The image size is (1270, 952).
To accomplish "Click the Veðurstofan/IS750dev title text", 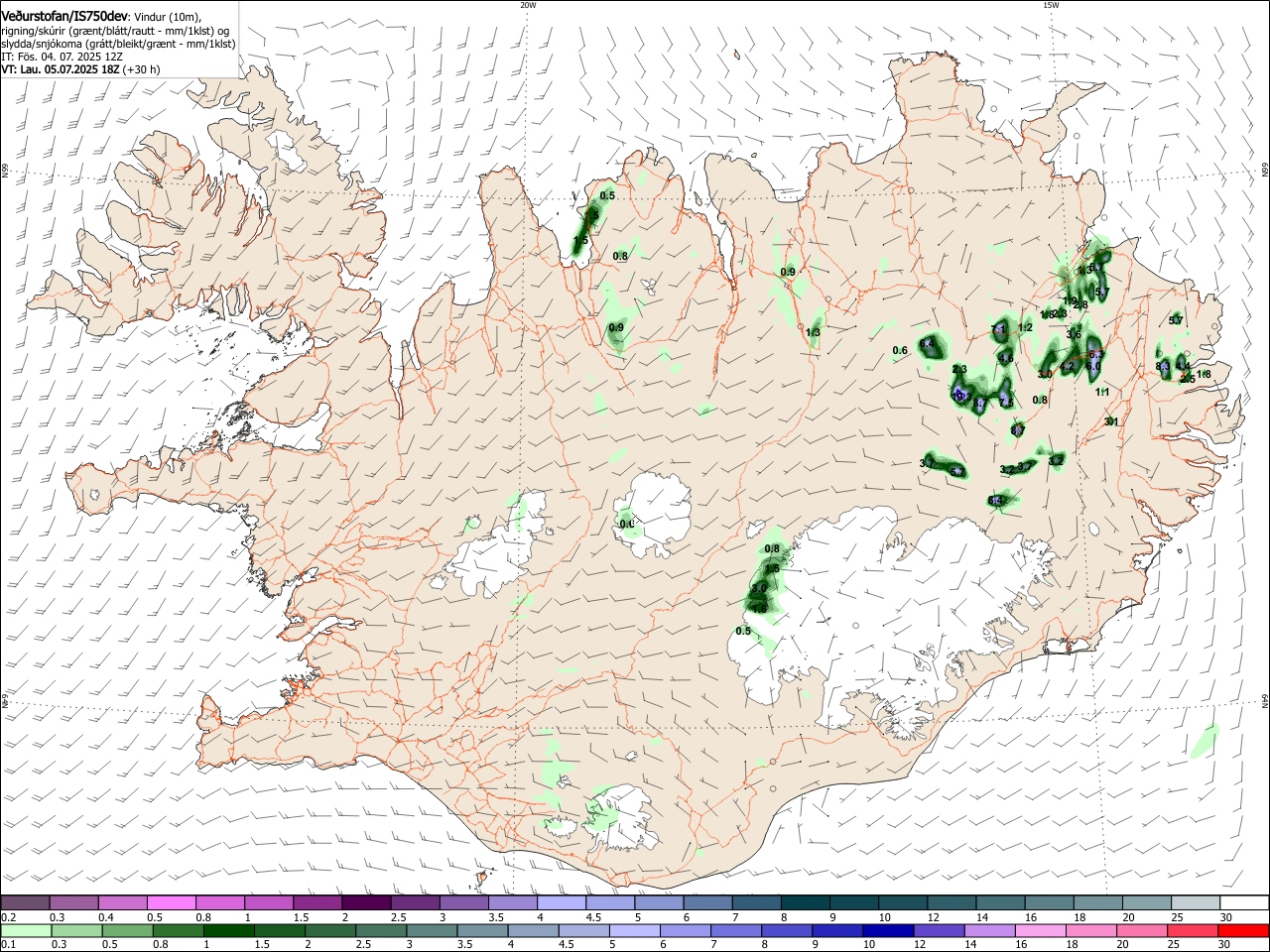I will coord(64,16).
